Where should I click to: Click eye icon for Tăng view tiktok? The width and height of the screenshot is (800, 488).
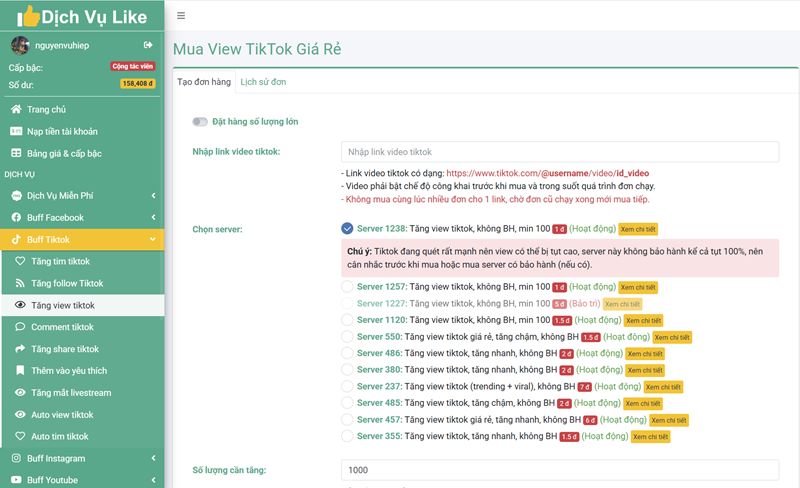(x=20, y=305)
